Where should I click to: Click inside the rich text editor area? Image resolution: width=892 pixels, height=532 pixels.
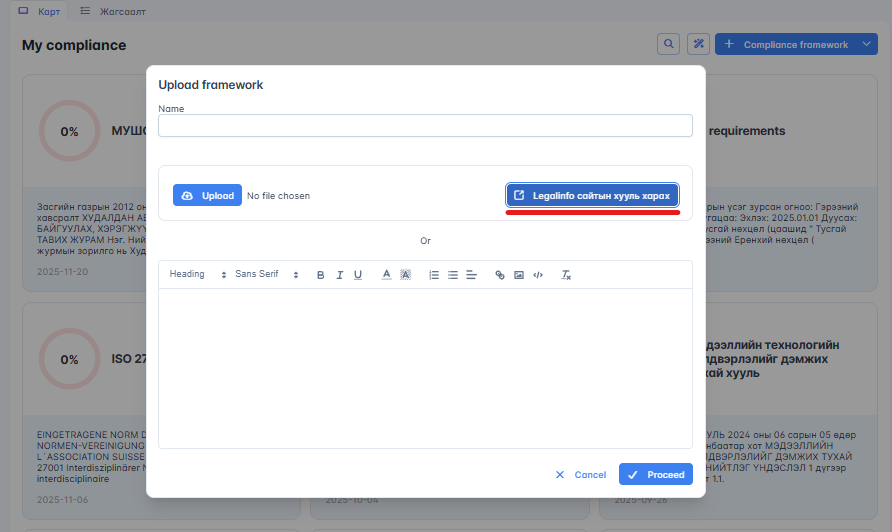pos(425,368)
